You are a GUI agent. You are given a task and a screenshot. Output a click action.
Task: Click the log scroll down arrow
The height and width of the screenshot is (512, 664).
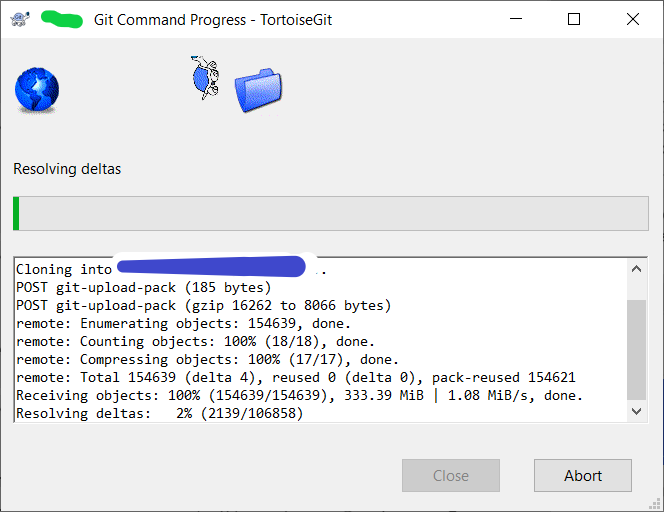pos(636,411)
